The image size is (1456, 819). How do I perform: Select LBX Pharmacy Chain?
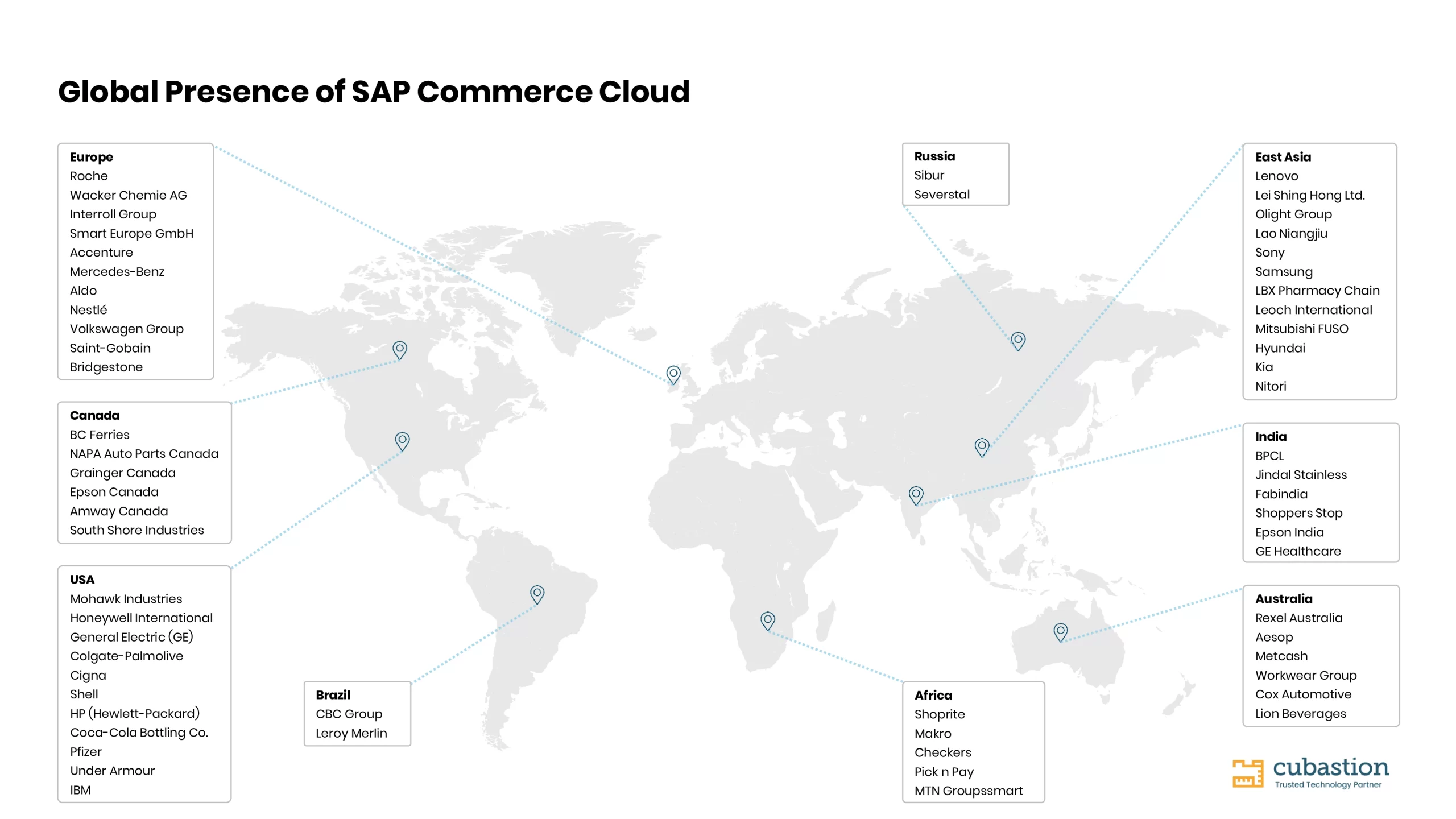1318,291
